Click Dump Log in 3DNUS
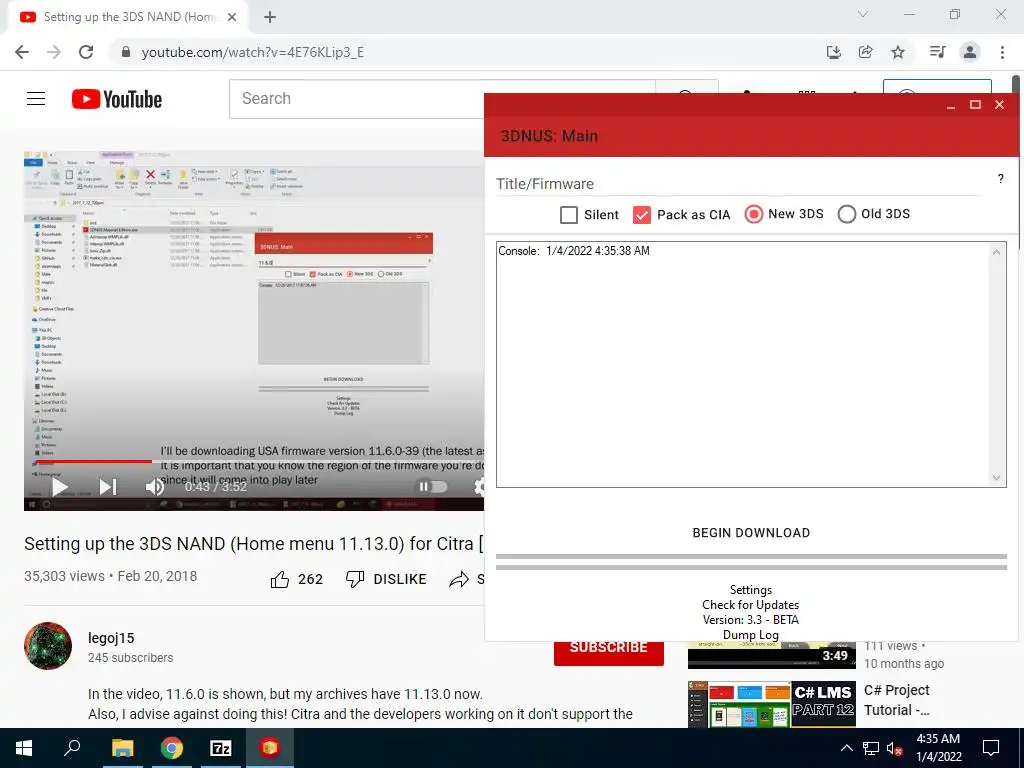Viewport: 1024px width, 768px height. 750,635
